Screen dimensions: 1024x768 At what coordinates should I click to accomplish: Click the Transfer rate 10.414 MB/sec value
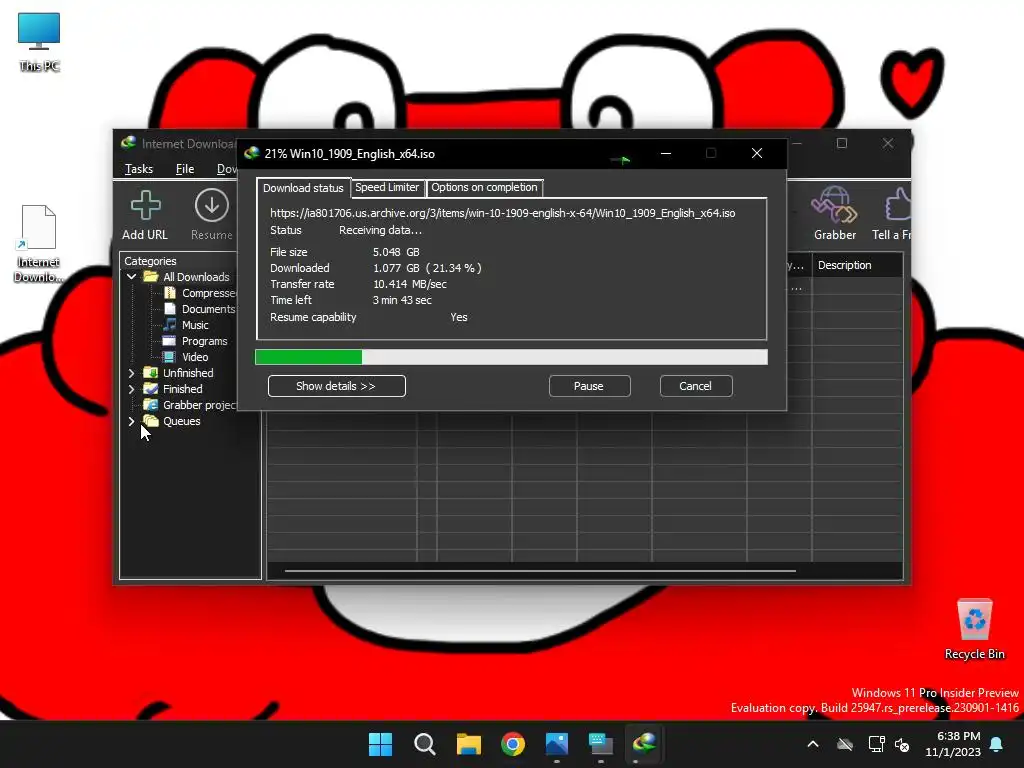[x=409, y=284]
